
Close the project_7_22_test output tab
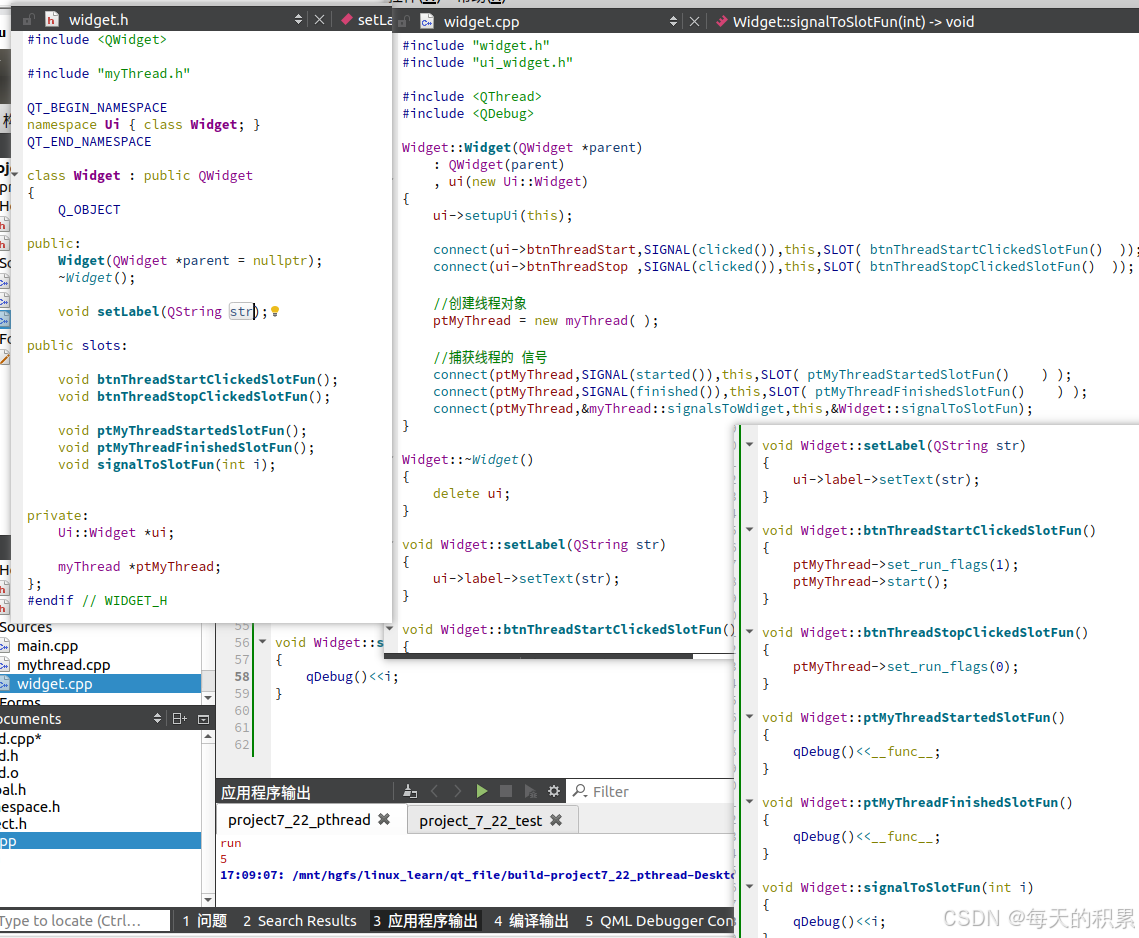point(556,820)
